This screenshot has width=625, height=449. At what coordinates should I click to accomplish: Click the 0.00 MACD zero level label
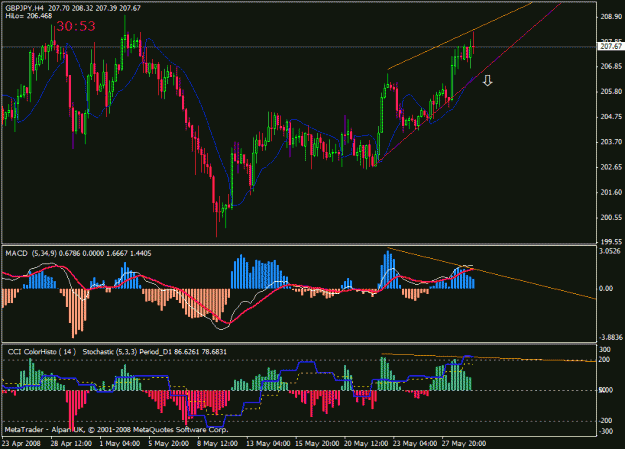point(606,288)
